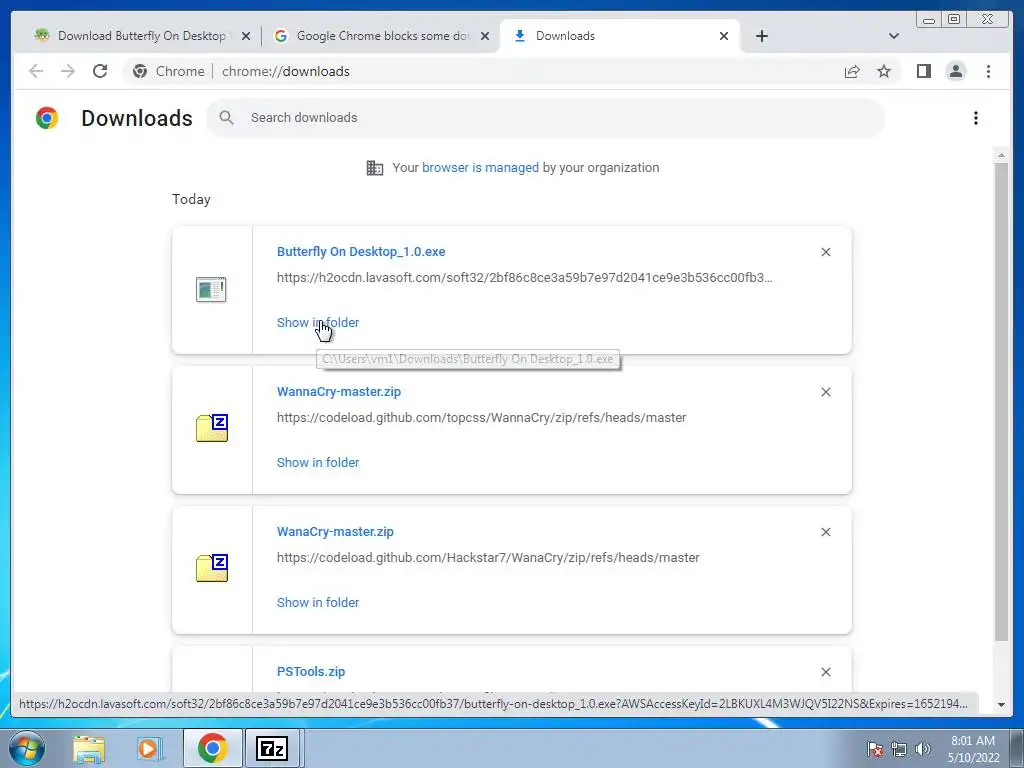This screenshot has width=1024, height=768.
Task: Click the codeload Hackstar7 WanaCry source URL
Action: 488,558
